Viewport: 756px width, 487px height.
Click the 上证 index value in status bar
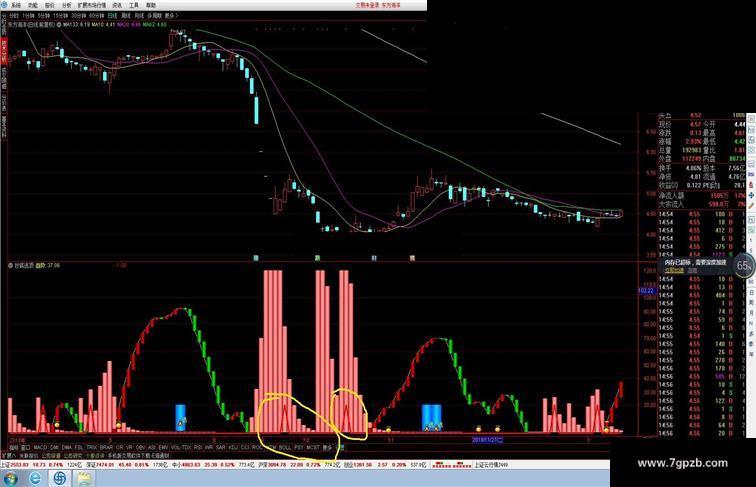point(20,465)
